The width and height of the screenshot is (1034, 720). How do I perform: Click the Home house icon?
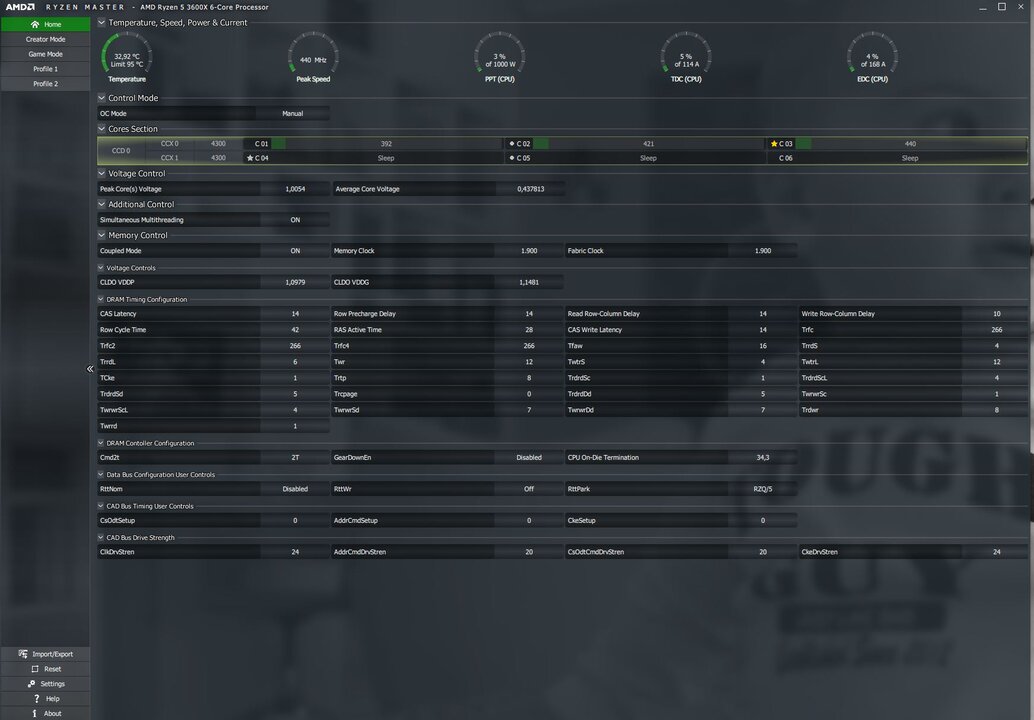pos(35,24)
